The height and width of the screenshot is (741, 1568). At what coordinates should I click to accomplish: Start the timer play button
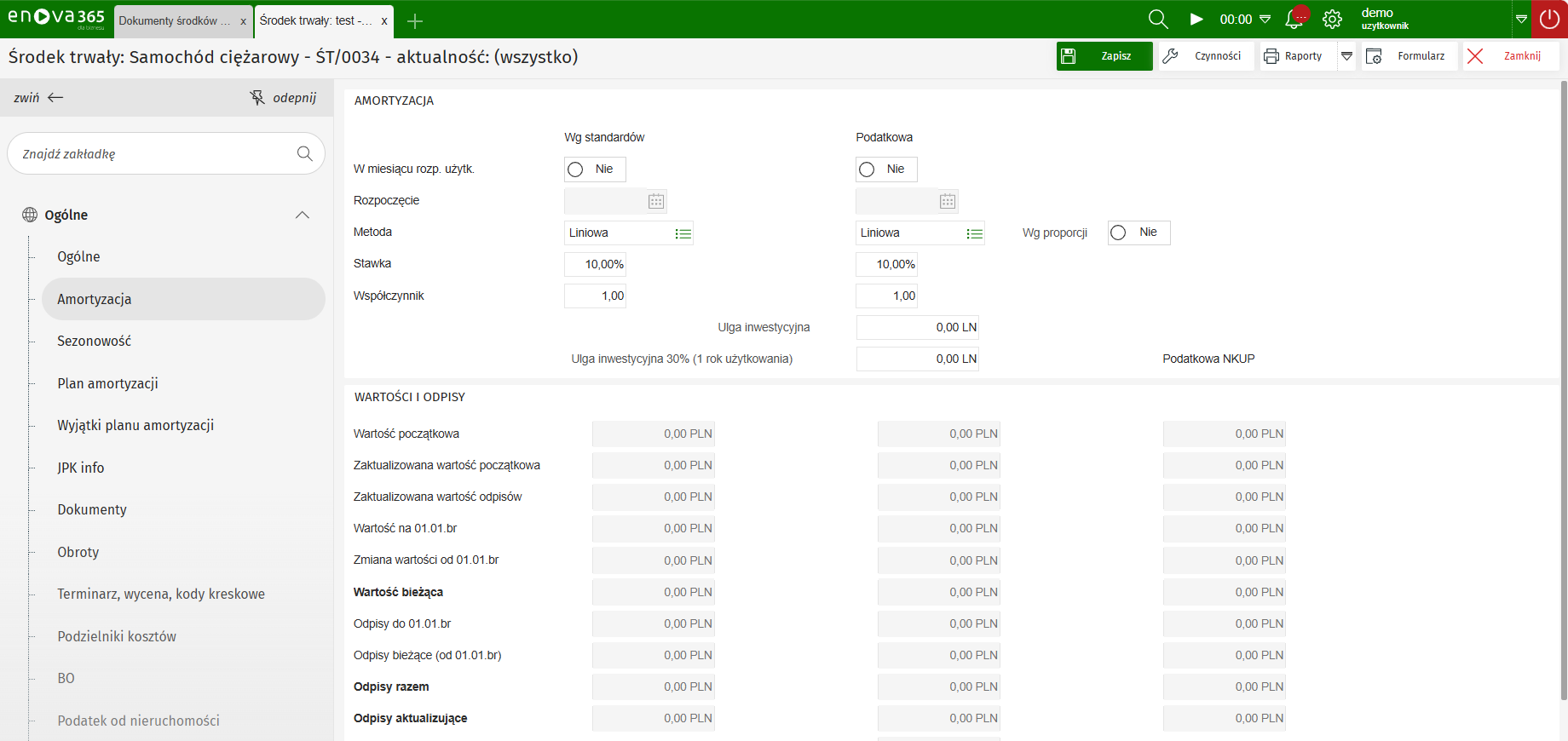pos(1196,19)
